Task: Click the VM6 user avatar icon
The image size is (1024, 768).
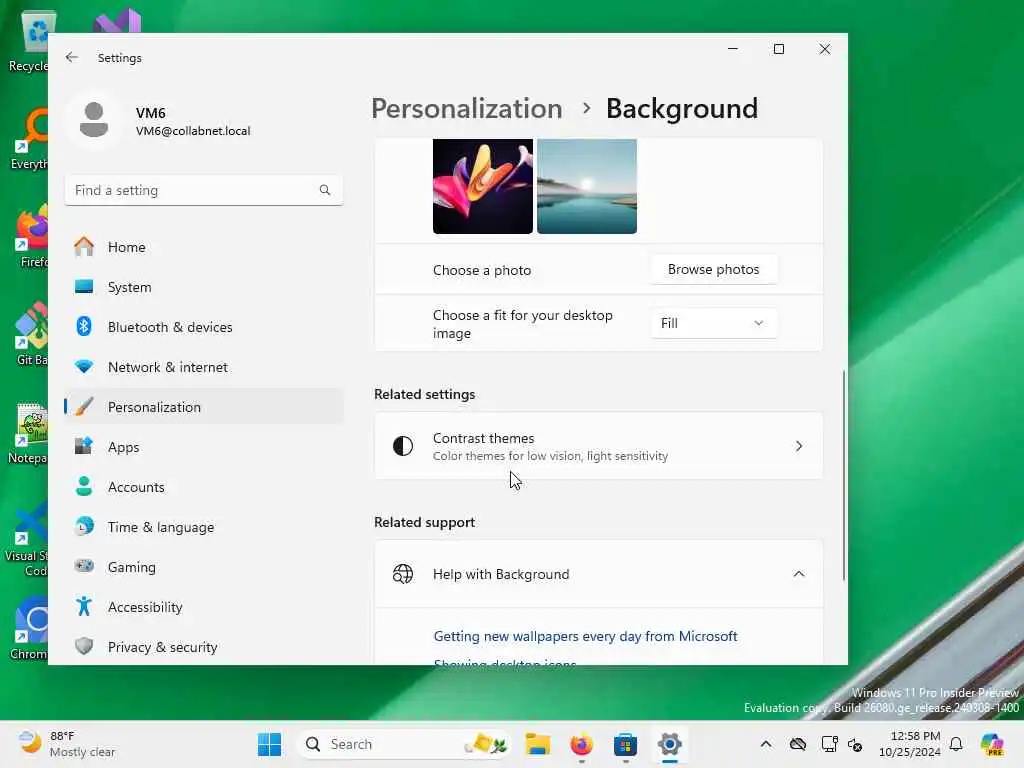Action: point(94,120)
